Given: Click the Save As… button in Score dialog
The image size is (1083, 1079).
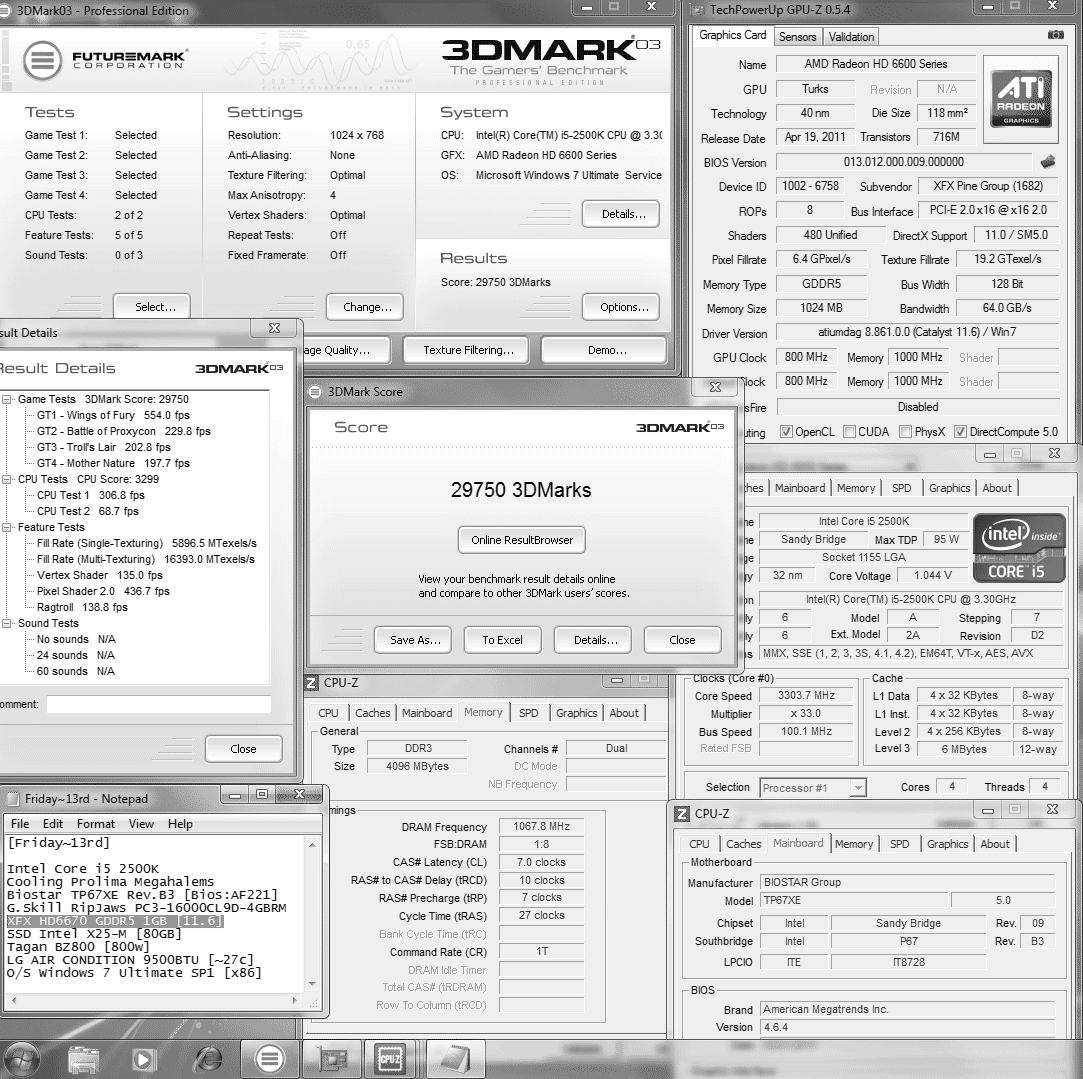Looking at the screenshot, I should [x=414, y=640].
